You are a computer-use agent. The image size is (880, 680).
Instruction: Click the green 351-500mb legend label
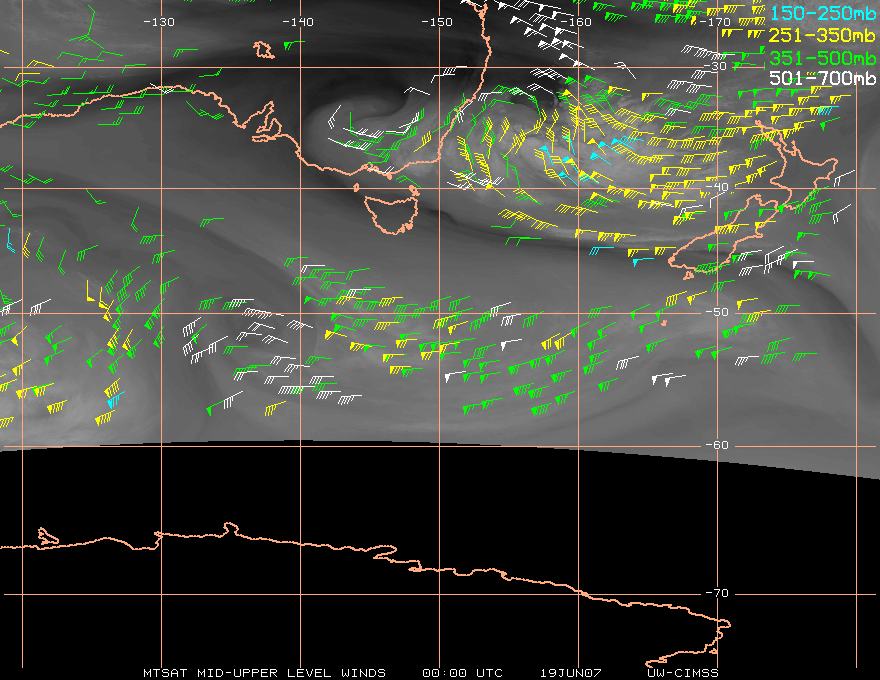823,57
